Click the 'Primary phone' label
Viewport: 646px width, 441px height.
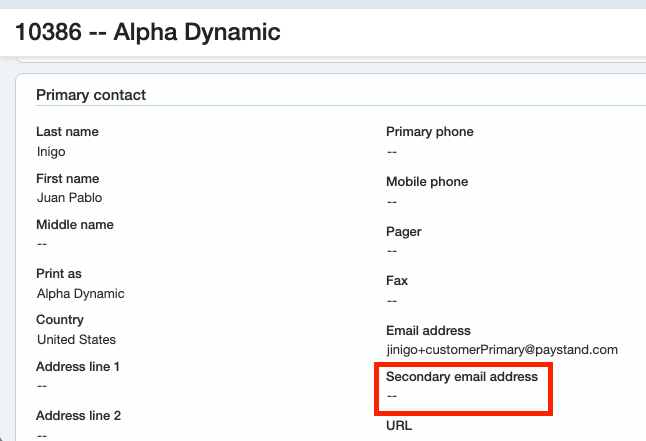tap(430, 131)
